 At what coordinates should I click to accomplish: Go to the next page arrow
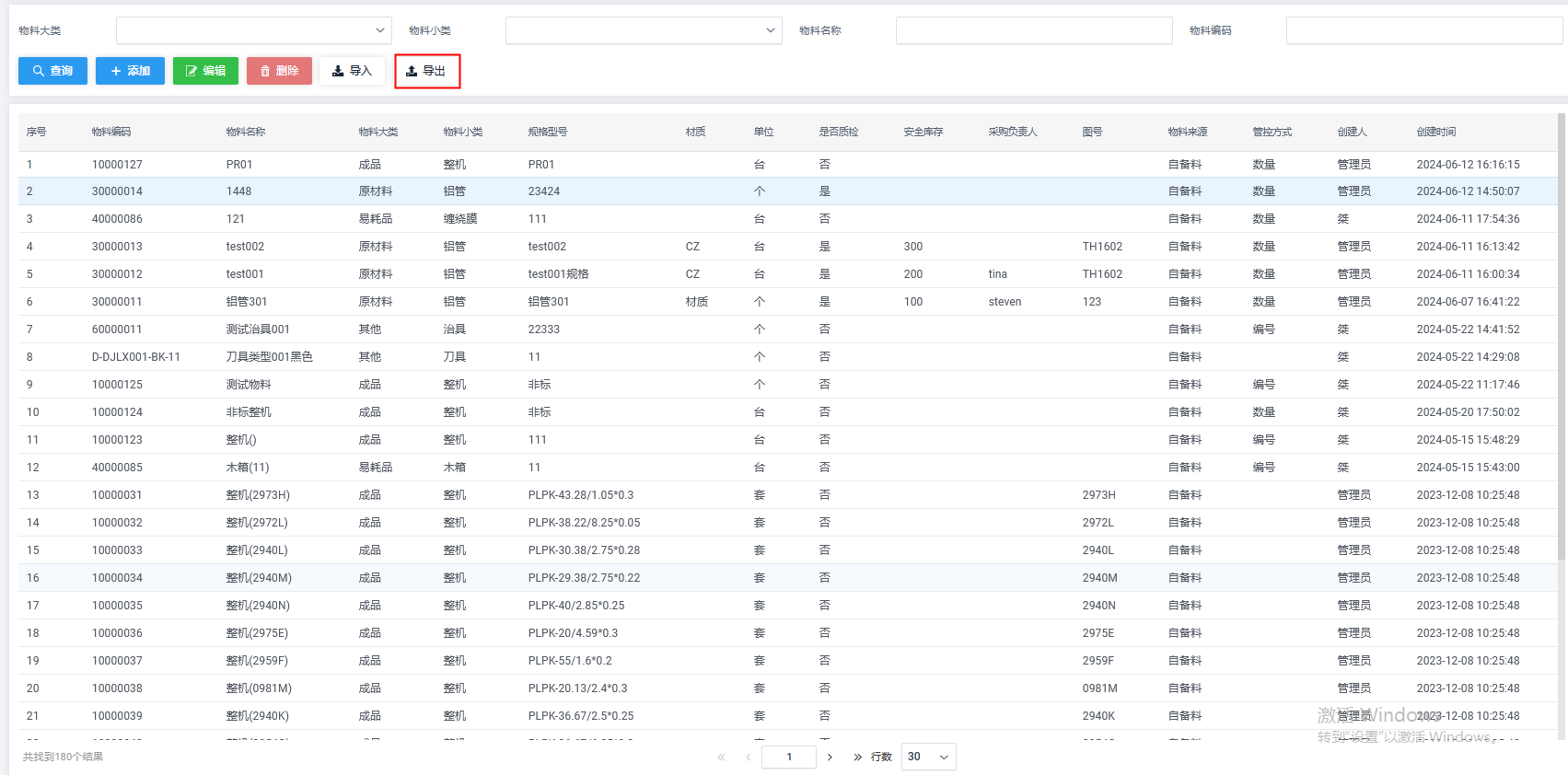[x=830, y=757]
